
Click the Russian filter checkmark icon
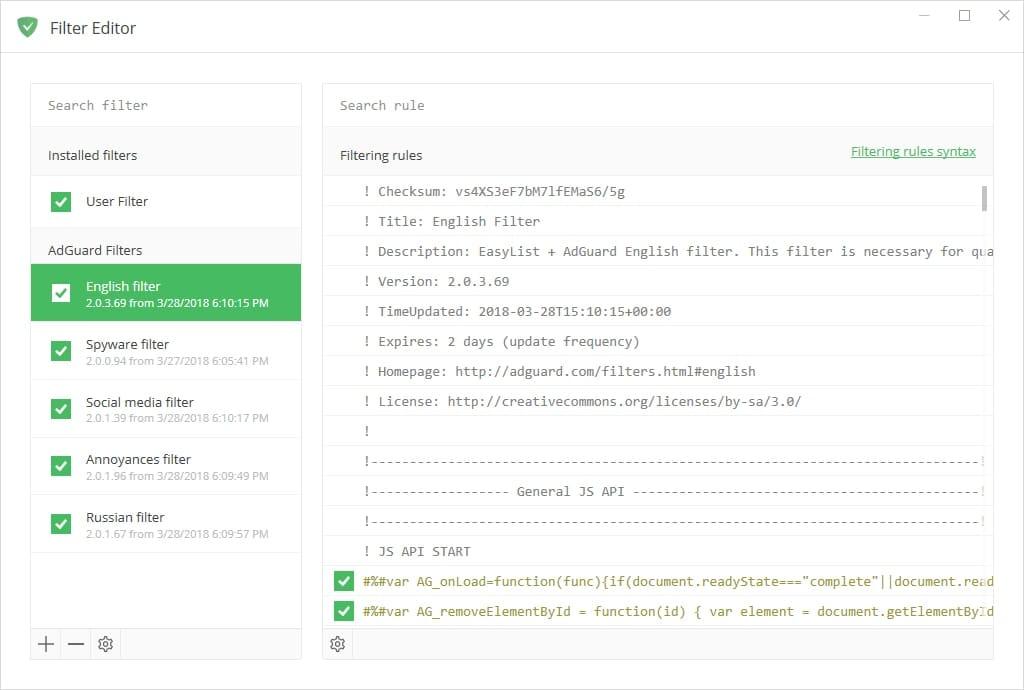(61, 523)
